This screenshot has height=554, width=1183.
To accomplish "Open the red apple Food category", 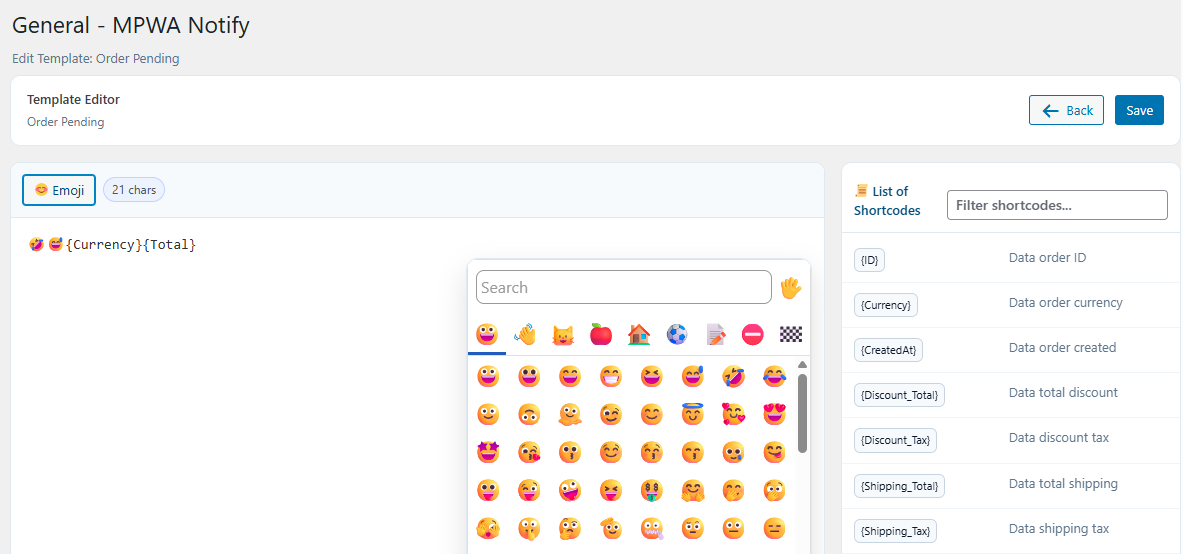I will tap(601, 334).
